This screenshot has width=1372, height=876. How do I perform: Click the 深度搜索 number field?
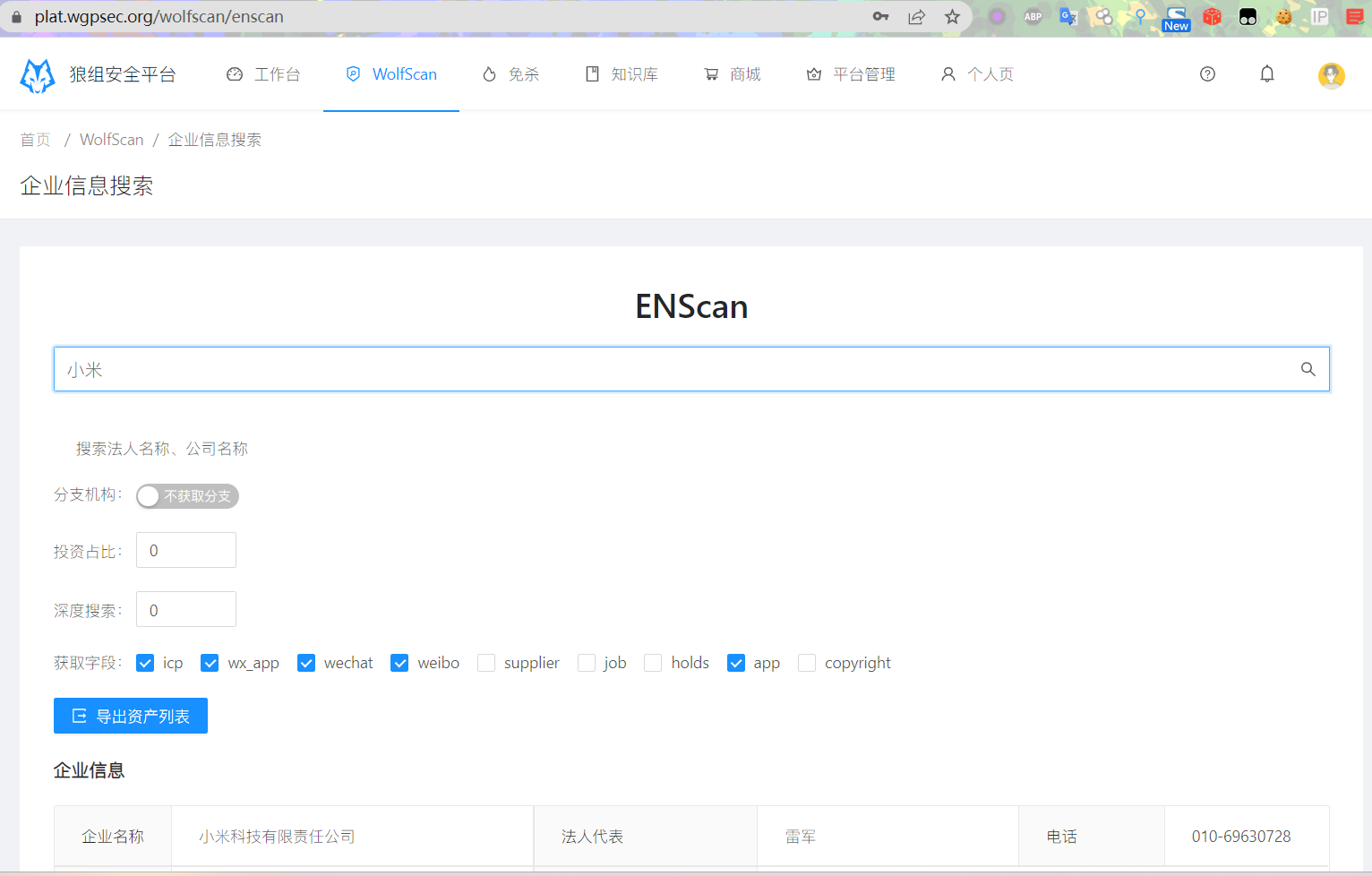coord(186,609)
